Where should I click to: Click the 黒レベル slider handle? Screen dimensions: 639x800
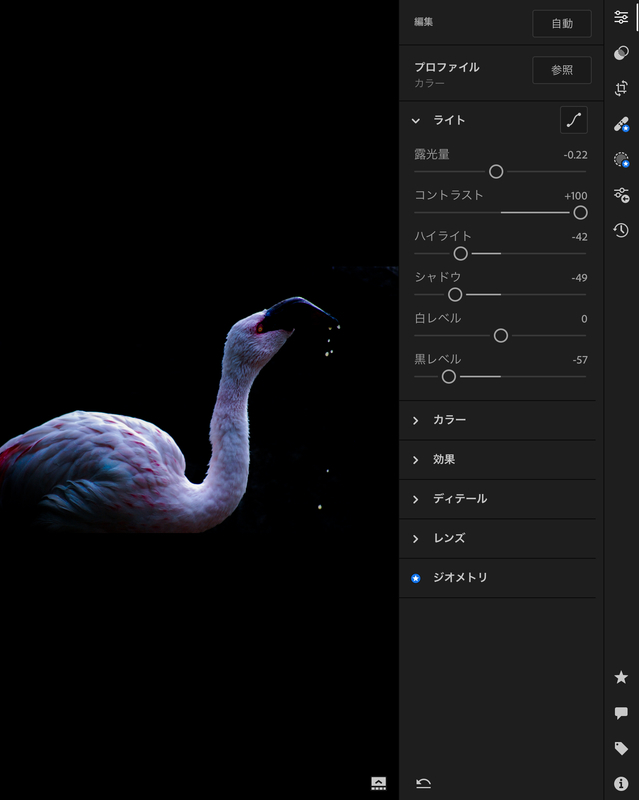click(x=448, y=377)
